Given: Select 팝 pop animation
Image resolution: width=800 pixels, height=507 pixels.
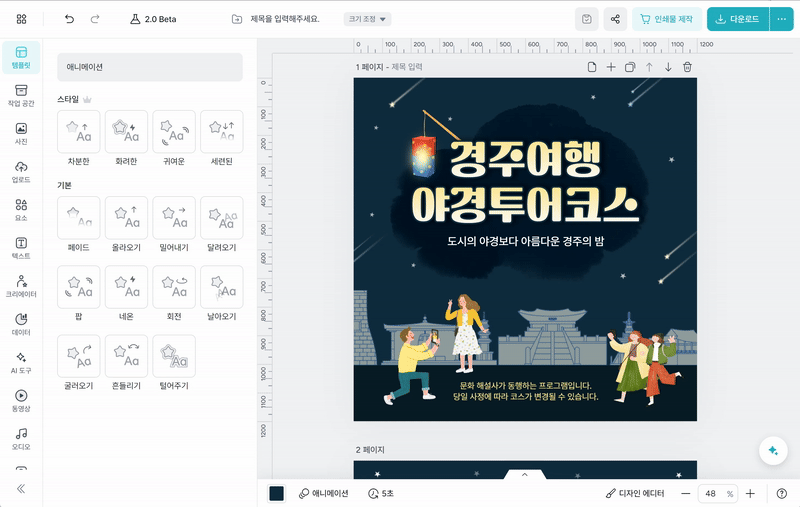Looking at the screenshot, I should pyautogui.click(x=79, y=287).
